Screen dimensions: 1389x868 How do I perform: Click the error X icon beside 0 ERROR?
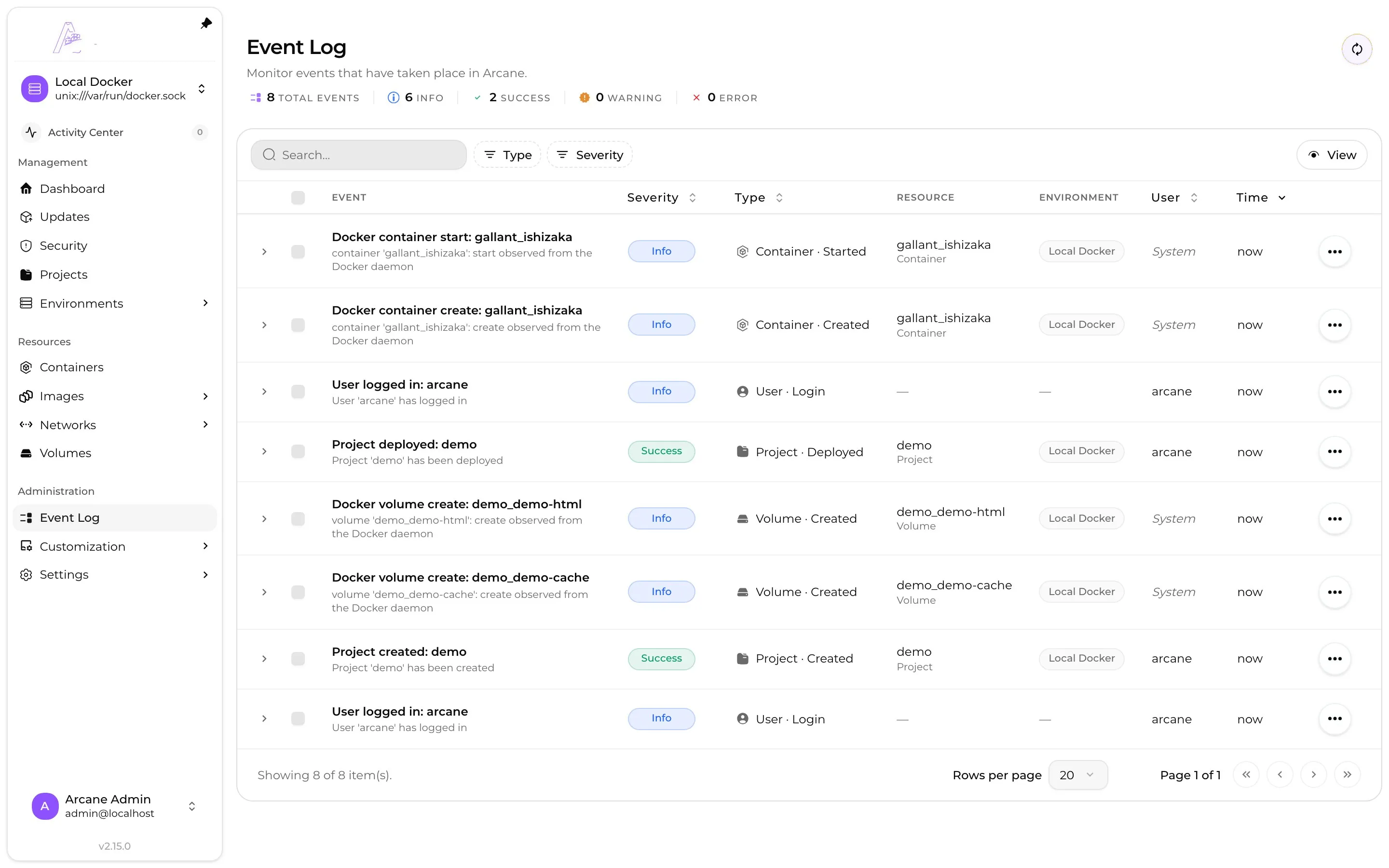(696, 97)
